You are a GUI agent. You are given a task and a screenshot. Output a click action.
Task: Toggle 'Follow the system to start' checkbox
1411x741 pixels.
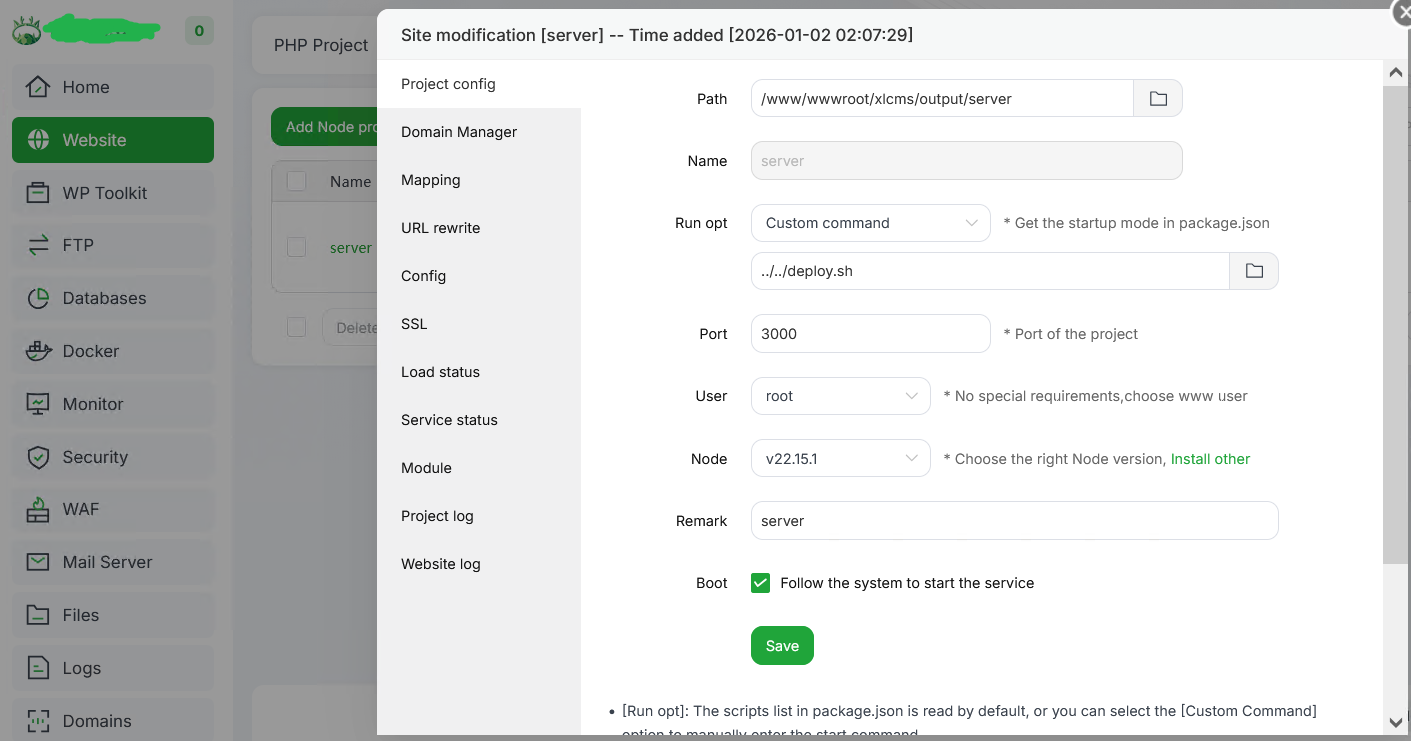[x=761, y=583]
